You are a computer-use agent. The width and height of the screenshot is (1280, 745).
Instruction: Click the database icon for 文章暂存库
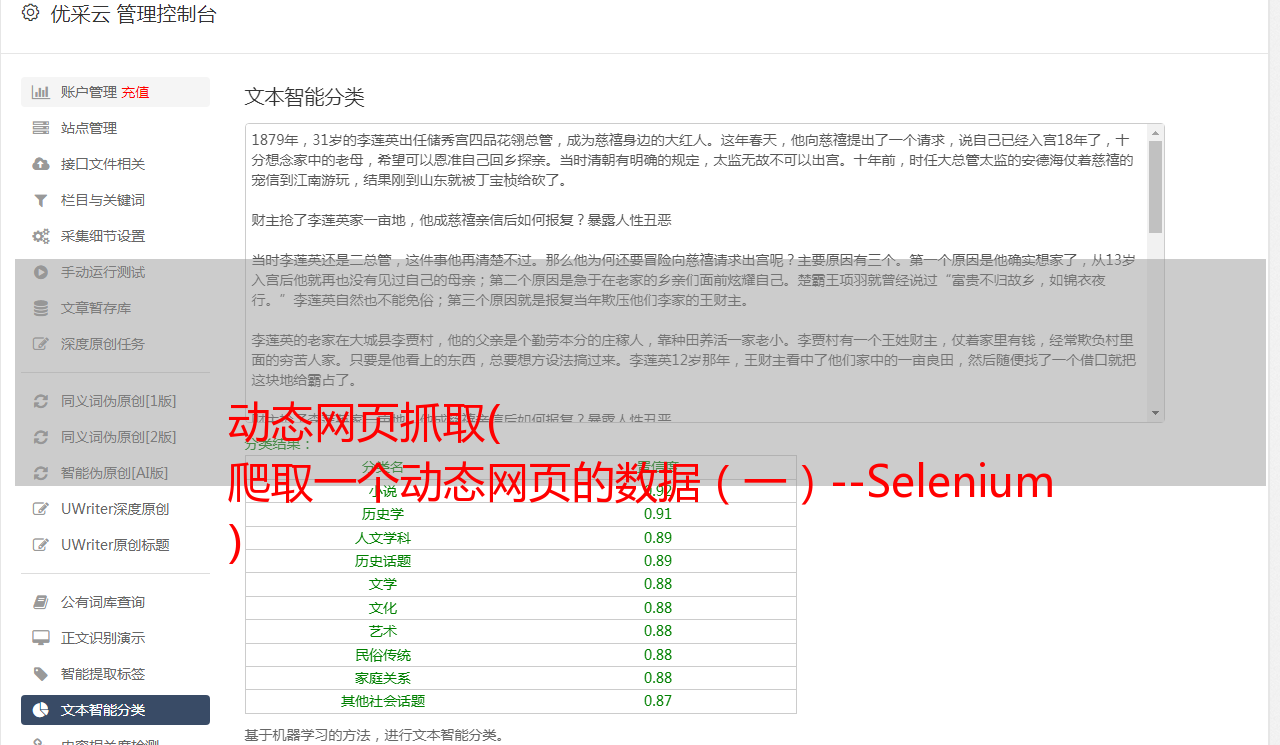41,308
